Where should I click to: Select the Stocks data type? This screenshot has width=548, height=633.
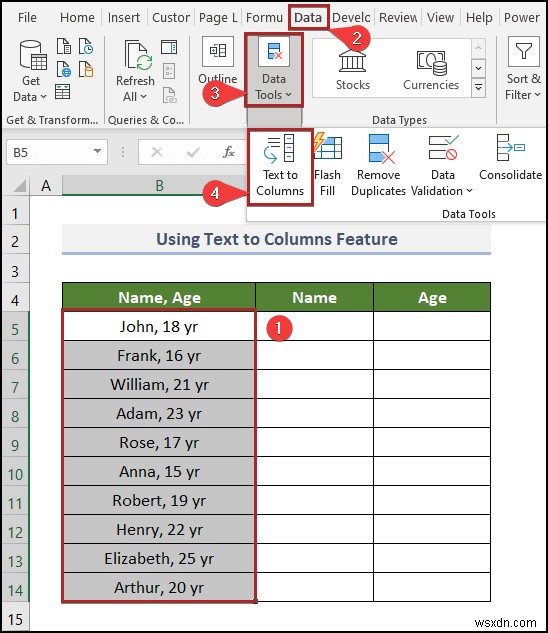coord(353,69)
